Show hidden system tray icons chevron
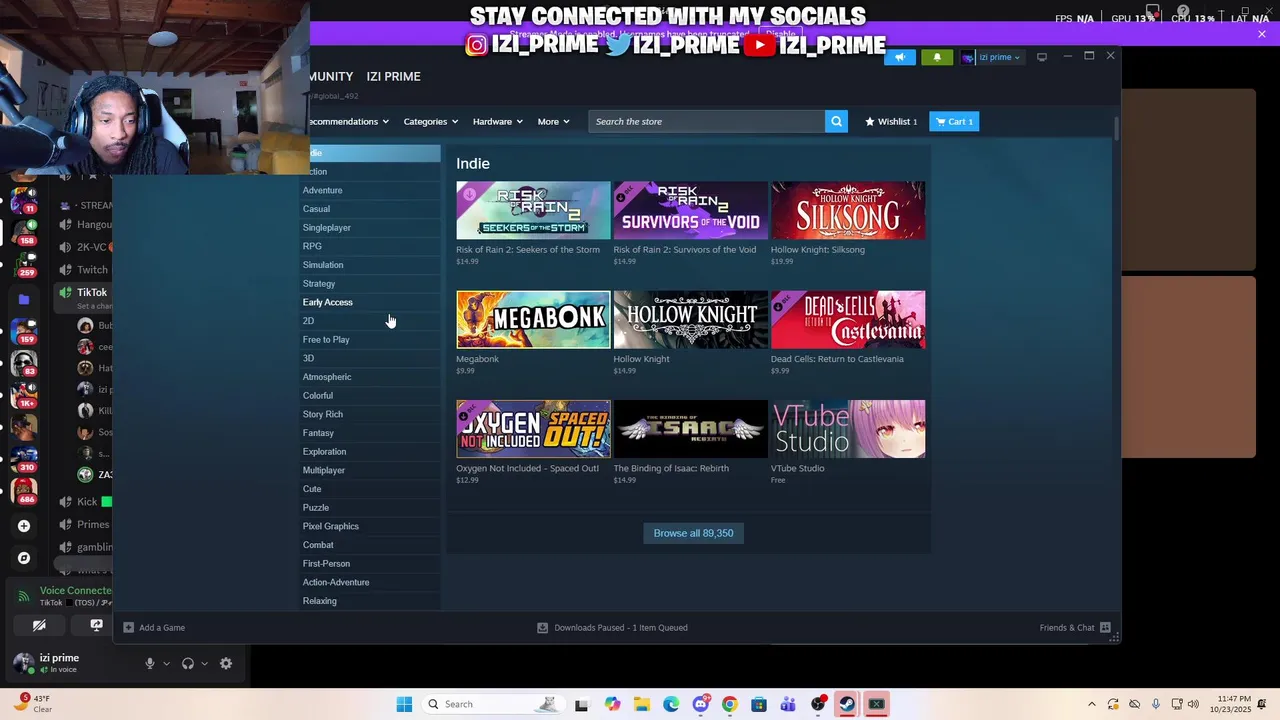1280x720 pixels. pos(1091,704)
